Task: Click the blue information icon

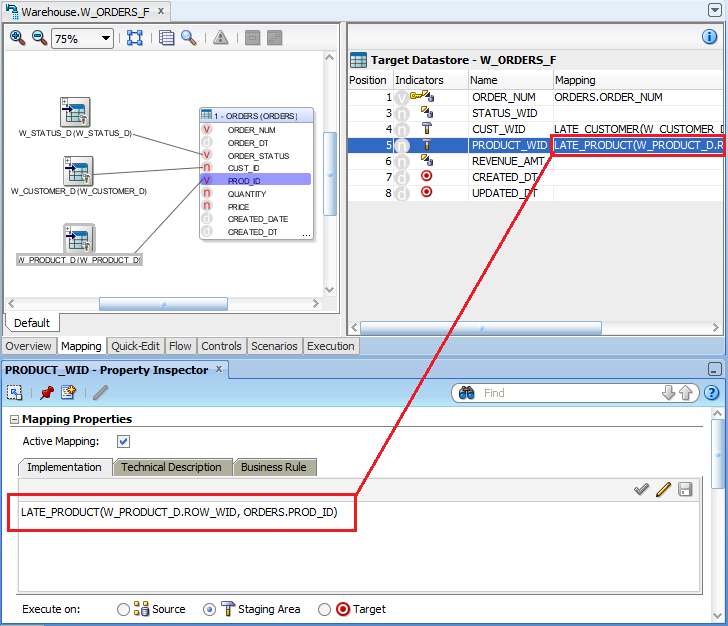Action: 709,36
